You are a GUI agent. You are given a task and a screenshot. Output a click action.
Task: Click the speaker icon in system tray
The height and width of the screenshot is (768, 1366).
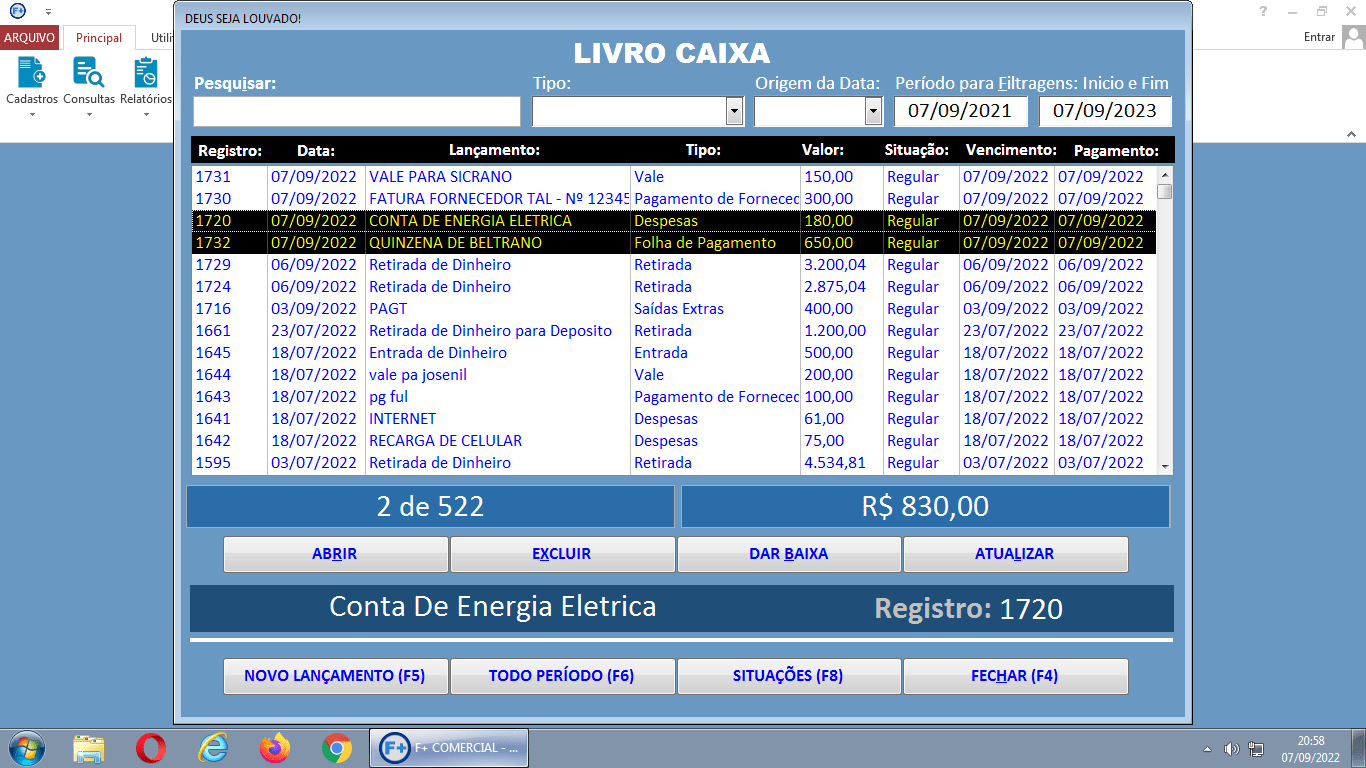pos(1232,747)
